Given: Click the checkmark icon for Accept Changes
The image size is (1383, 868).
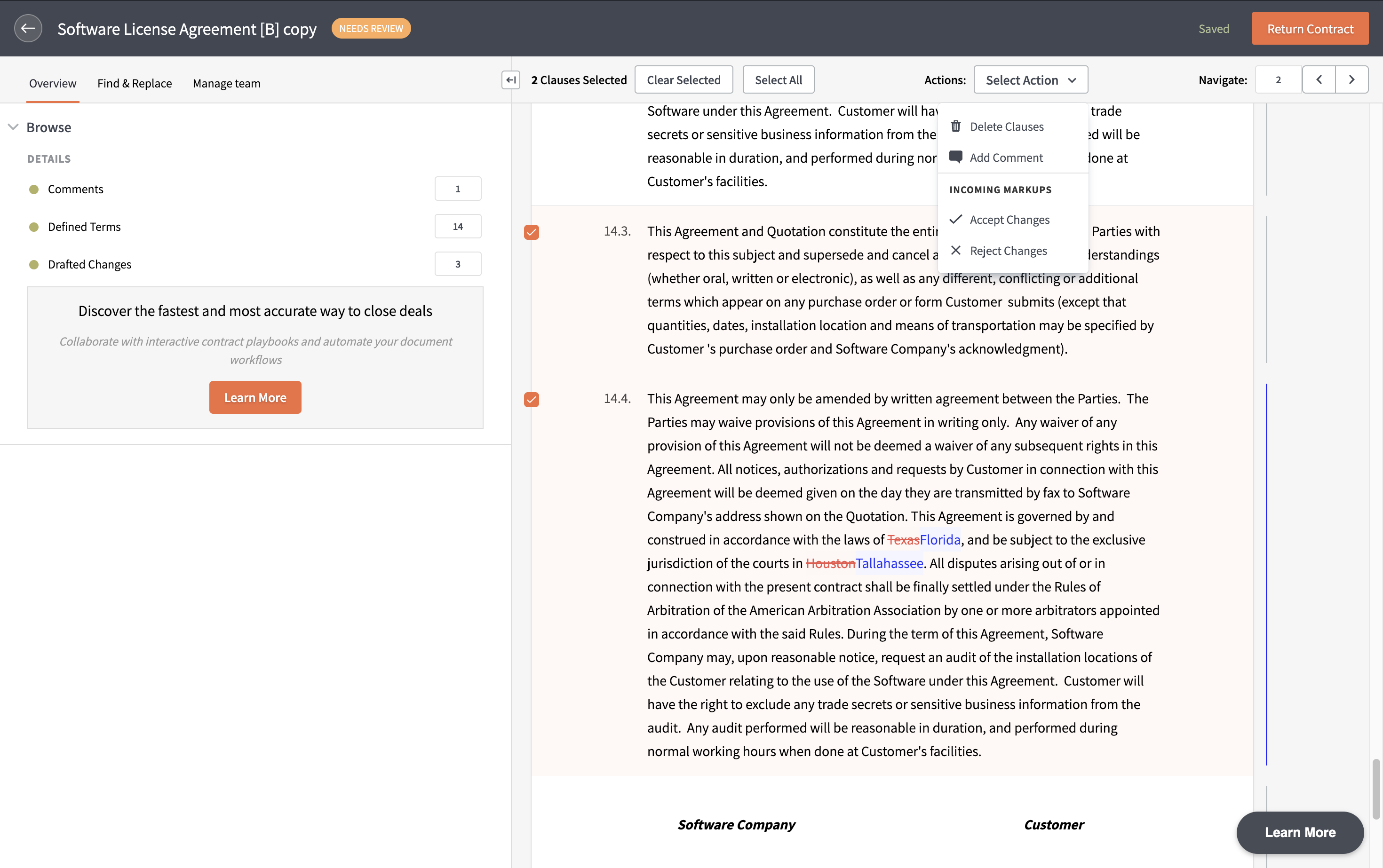Looking at the screenshot, I should click(x=956, y=219).
